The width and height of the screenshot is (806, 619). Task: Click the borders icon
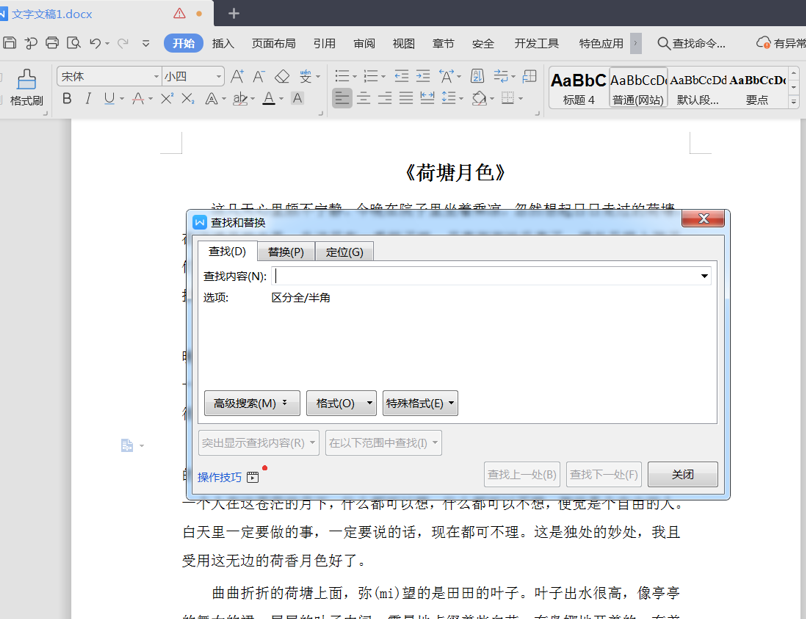coord(508,98)
